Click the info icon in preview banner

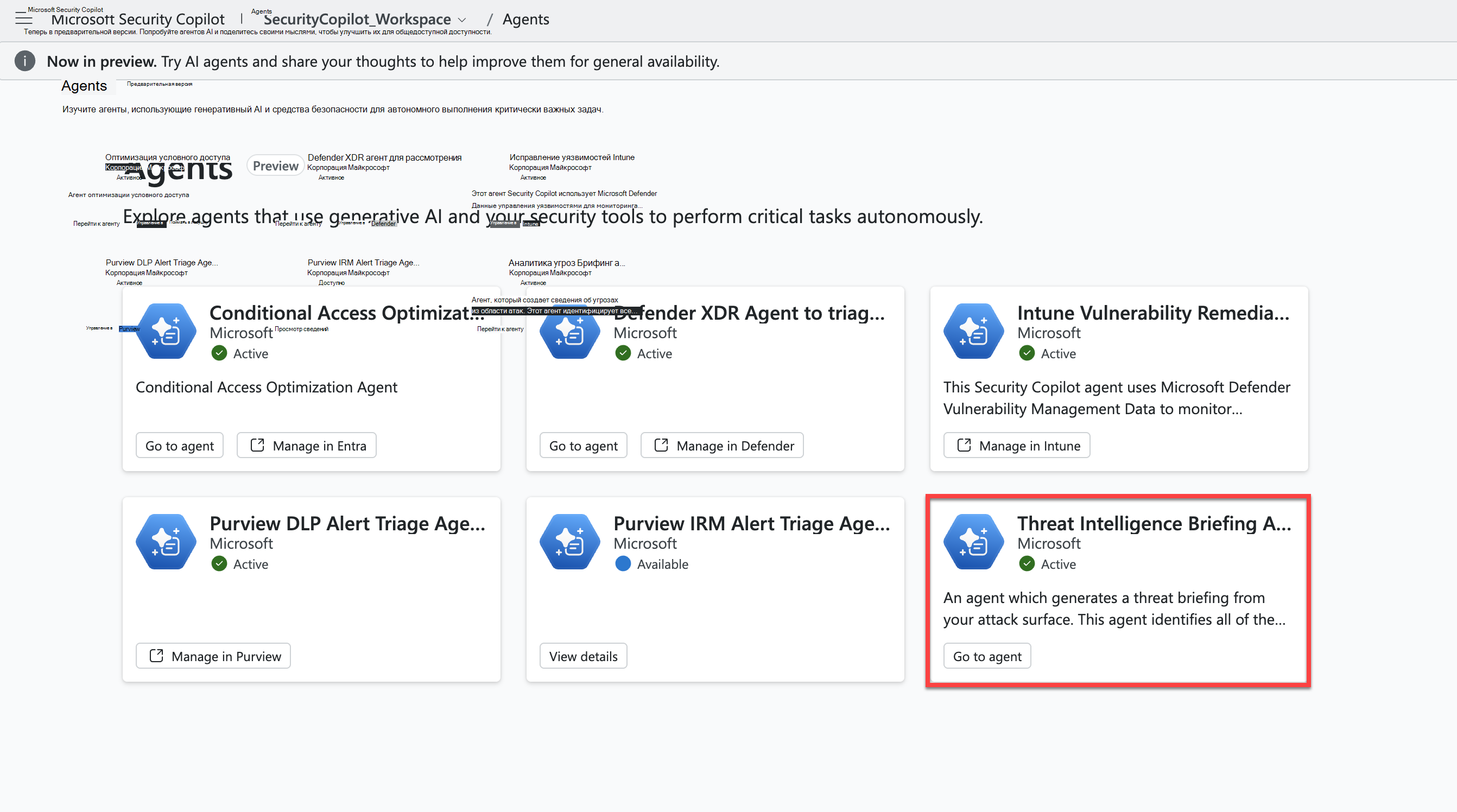[x=25, y=61]
